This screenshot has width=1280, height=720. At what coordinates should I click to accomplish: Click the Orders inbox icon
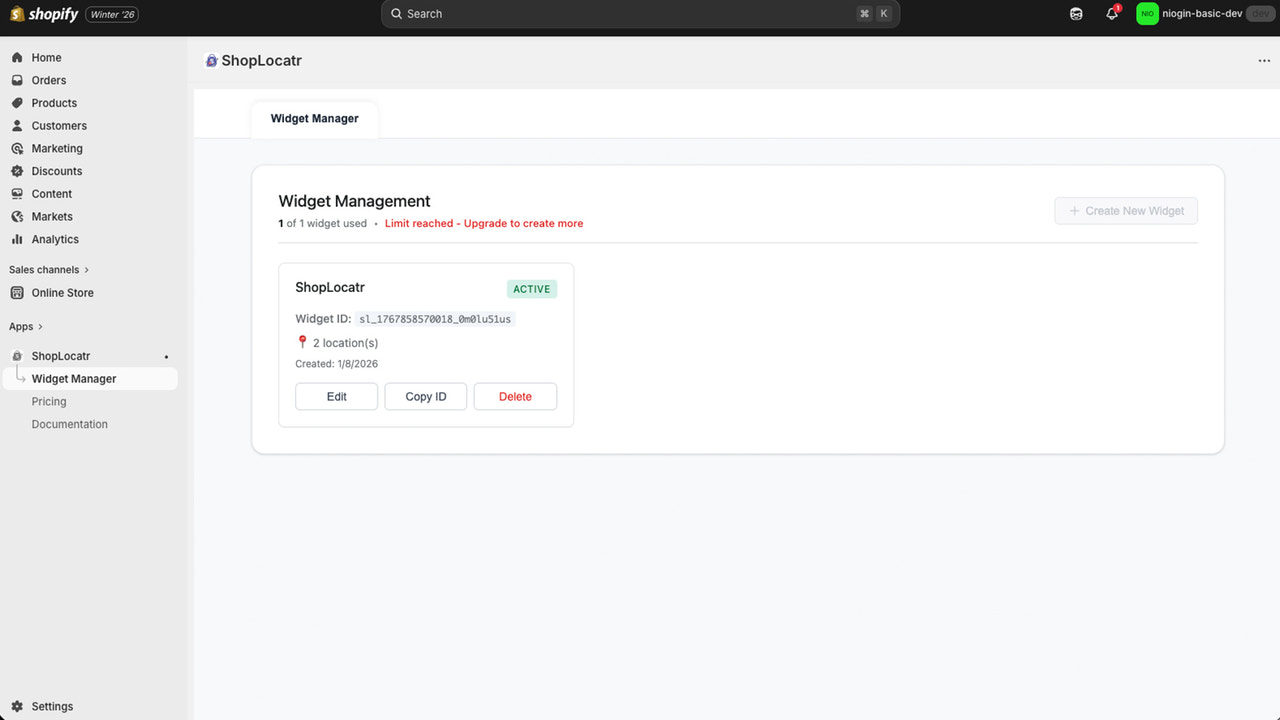click(x=17, y=80)
